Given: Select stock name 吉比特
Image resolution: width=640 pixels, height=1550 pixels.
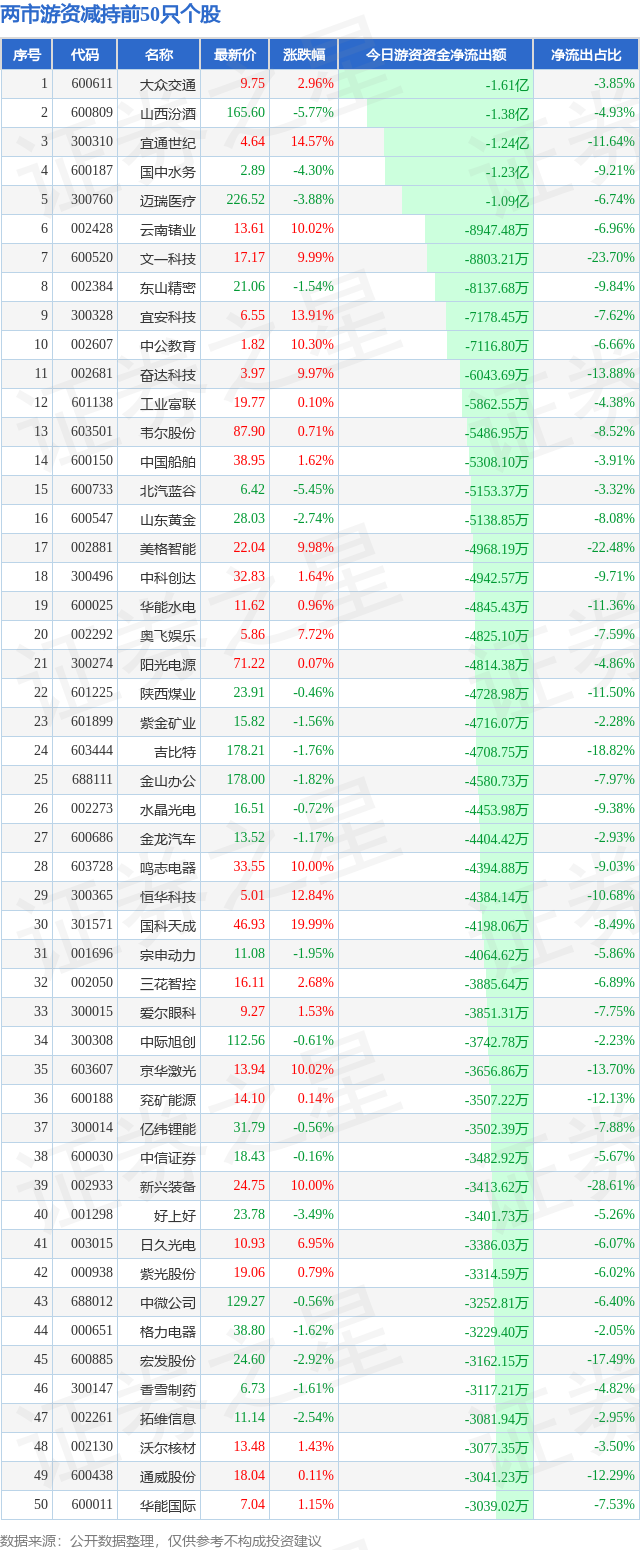Looking at the screenshot, I should pyautogui.click(x=175, y=751).
